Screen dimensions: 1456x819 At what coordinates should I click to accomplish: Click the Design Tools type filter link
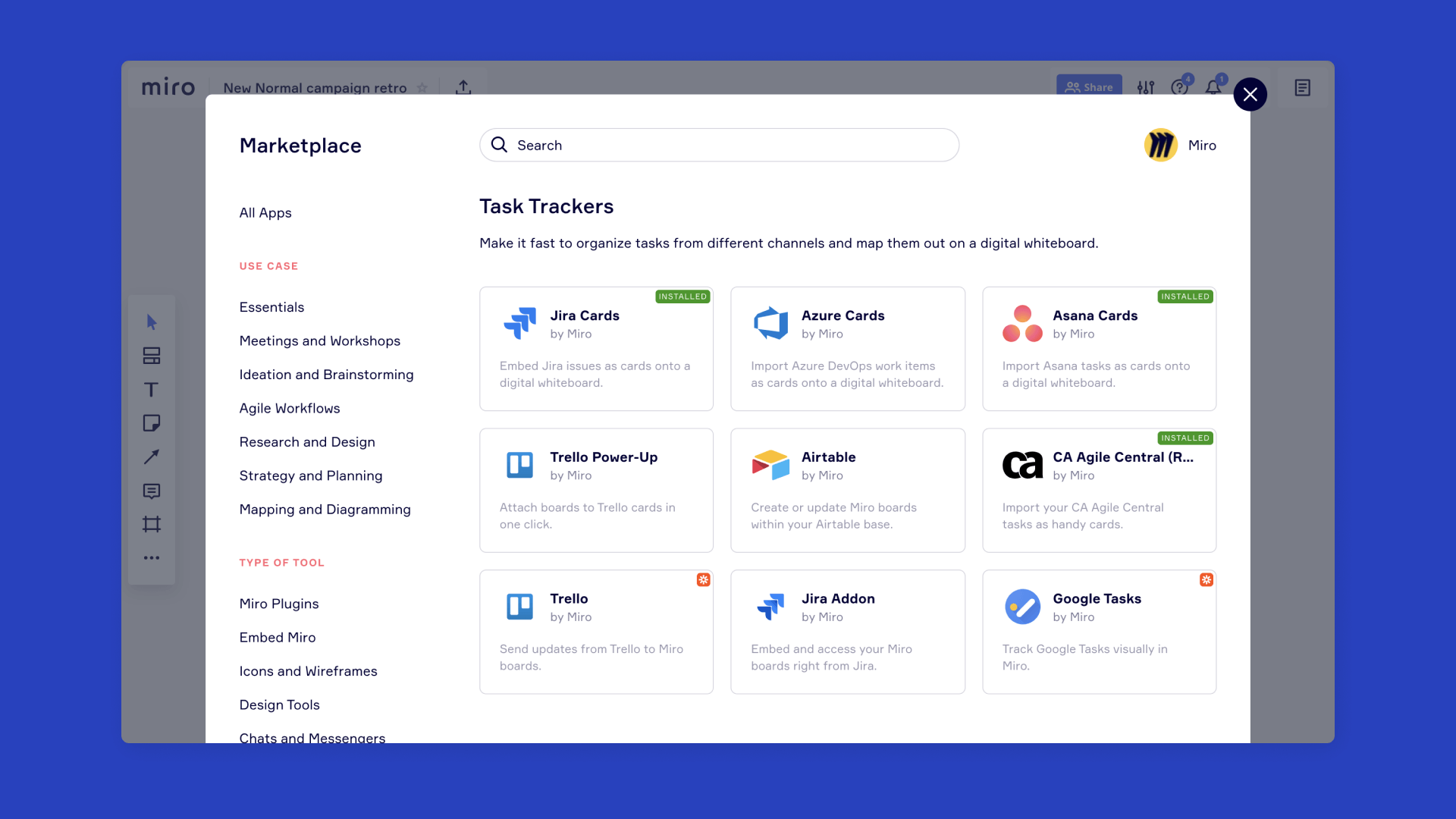(x=279, y=704)
